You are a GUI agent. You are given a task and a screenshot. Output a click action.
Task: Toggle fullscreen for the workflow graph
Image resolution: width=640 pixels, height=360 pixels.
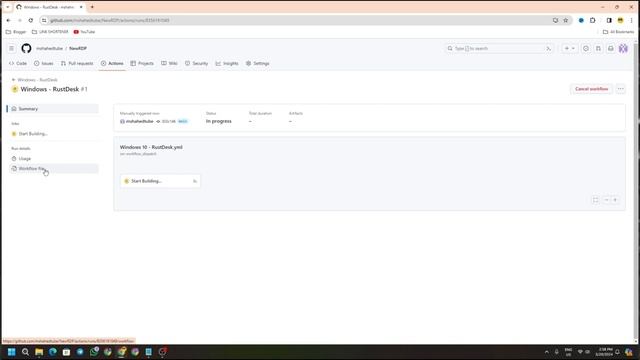(596, 200)
